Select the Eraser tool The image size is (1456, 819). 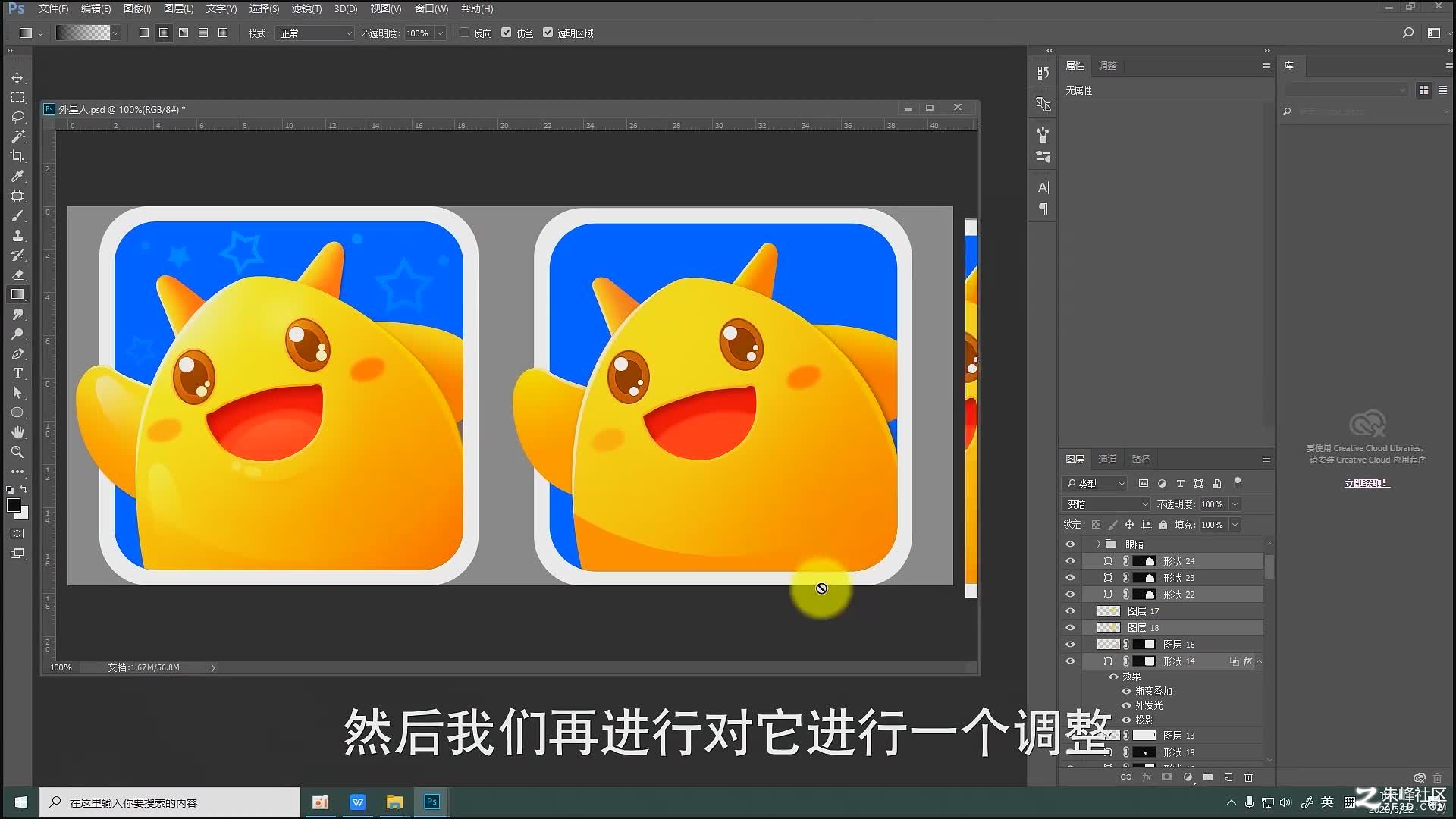point(17,275)
